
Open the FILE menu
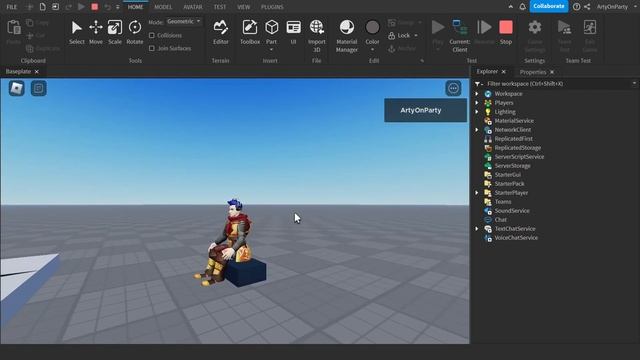12,7
